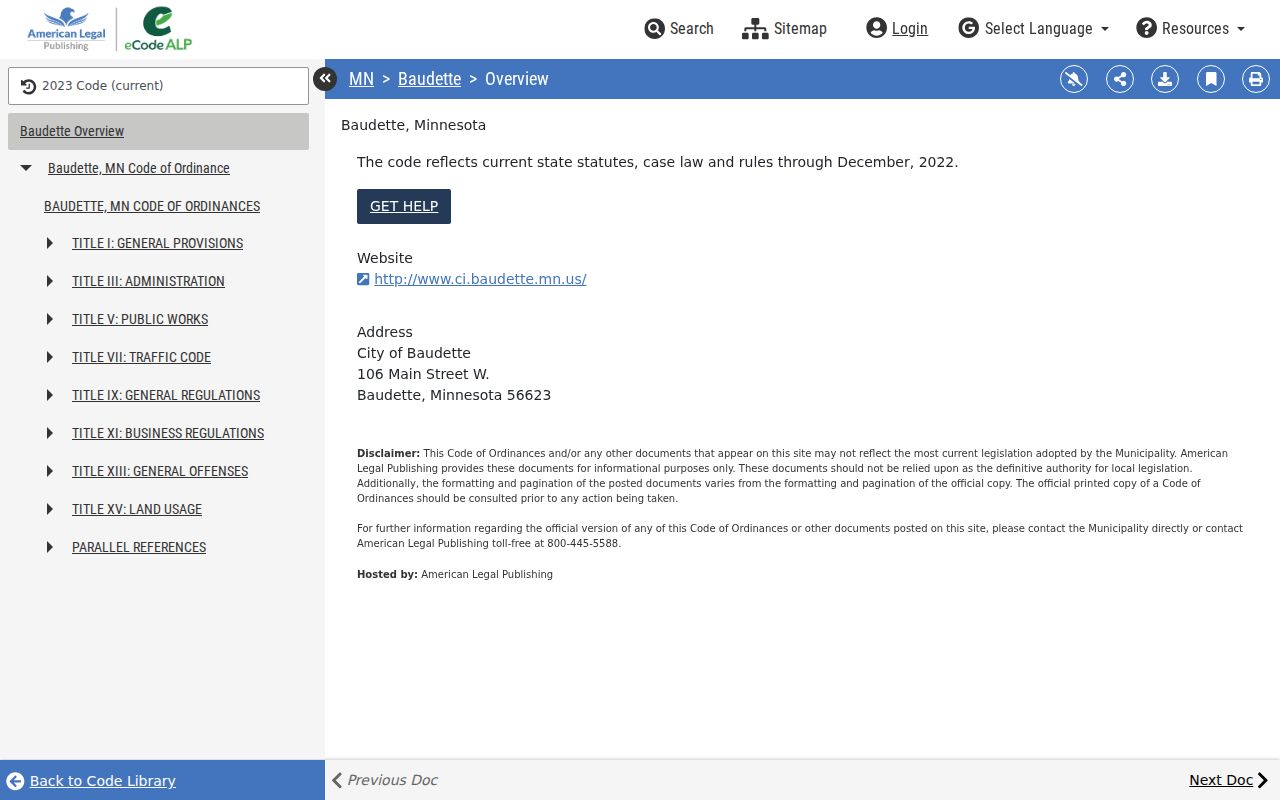The image size is (1280, 800).
Task: Click the Login link
Action: [897, 28]
